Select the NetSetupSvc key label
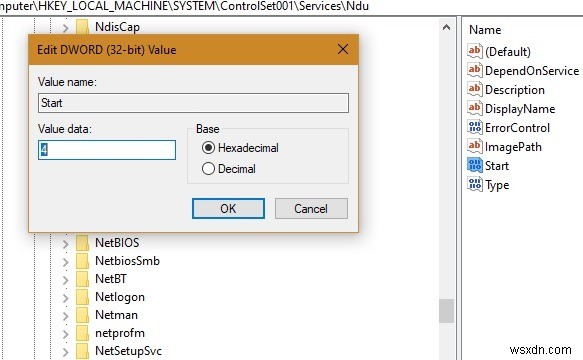This screenshot has height=360, width=583. (128, 351)
